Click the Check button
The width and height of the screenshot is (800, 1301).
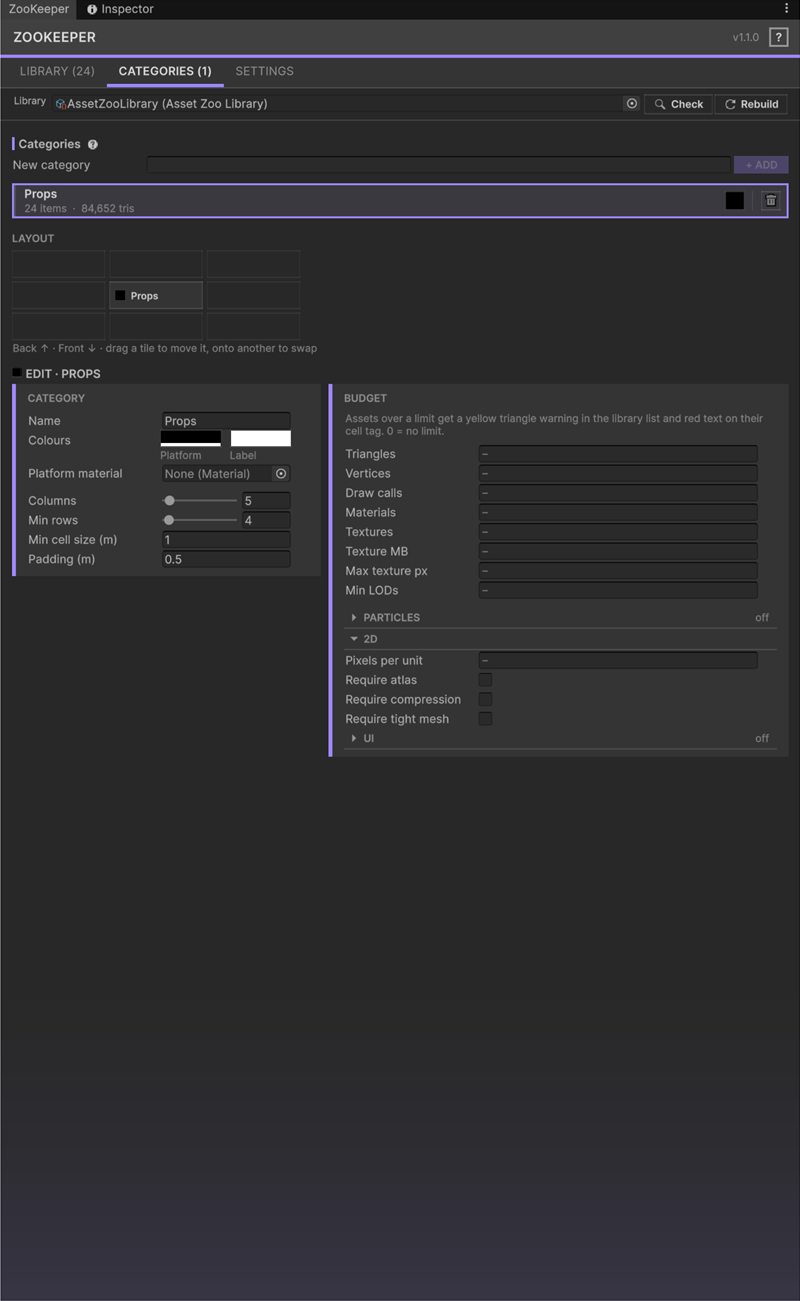678,104
